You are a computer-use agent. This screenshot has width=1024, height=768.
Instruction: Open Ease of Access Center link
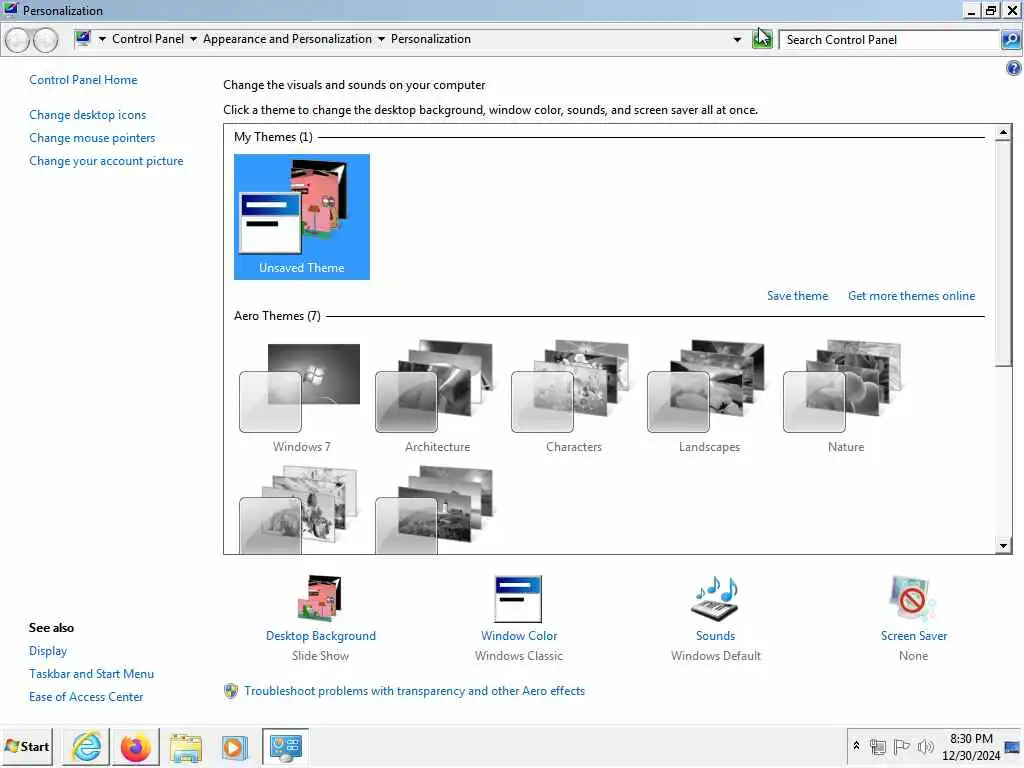click(x=86, y=697)
